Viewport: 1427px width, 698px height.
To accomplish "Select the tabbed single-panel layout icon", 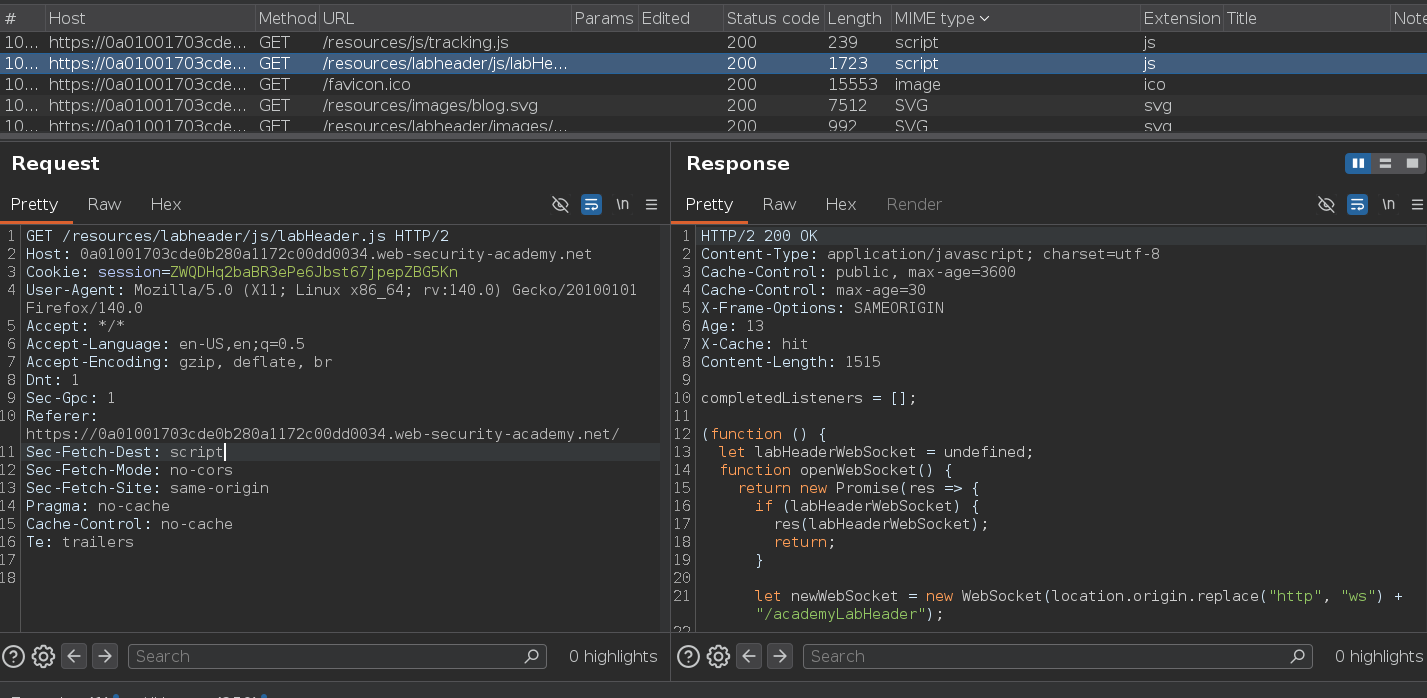I will (1412, 163).
